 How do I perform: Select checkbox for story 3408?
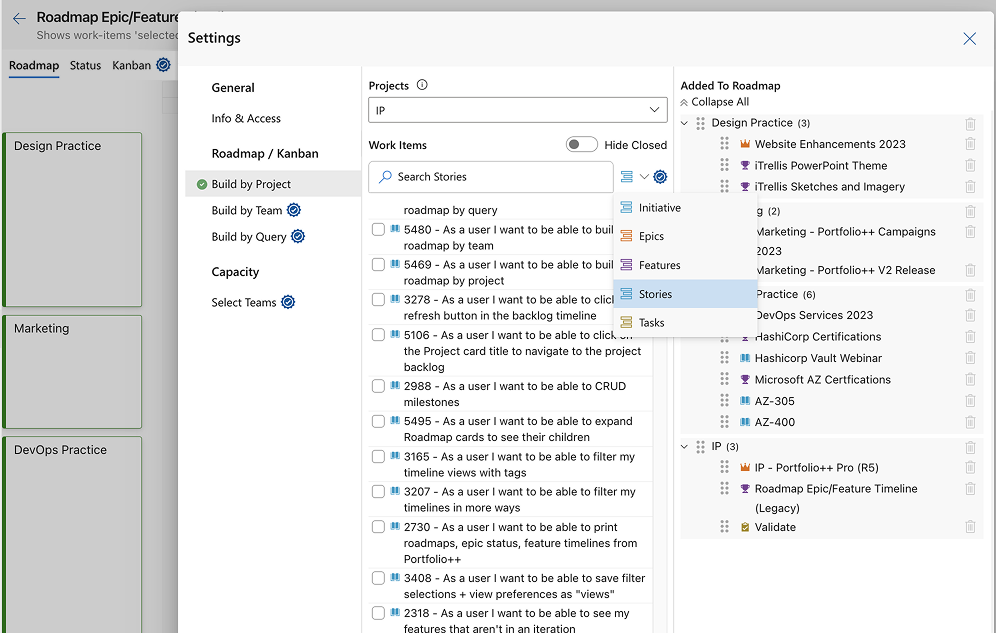coord(378,578)
